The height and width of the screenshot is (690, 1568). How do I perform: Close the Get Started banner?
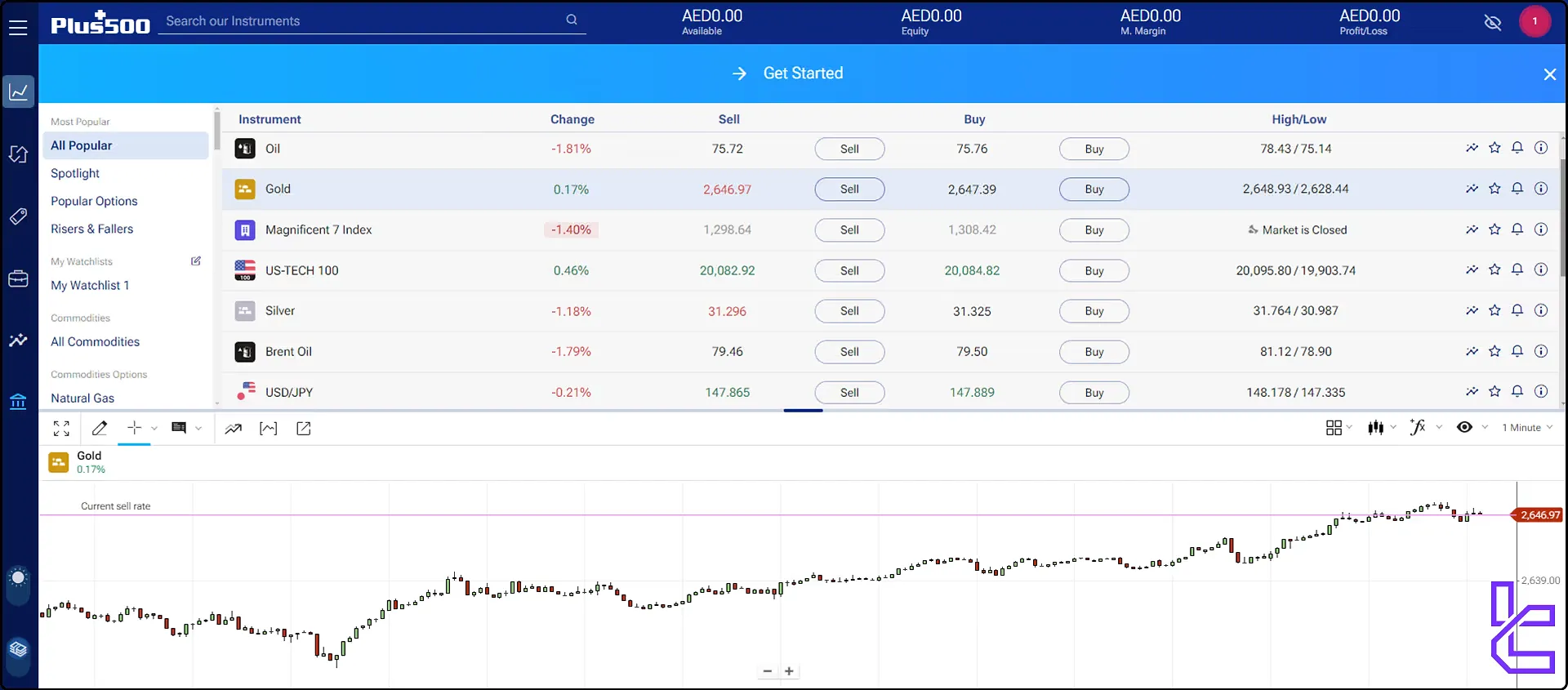[x=1550, y=74]
